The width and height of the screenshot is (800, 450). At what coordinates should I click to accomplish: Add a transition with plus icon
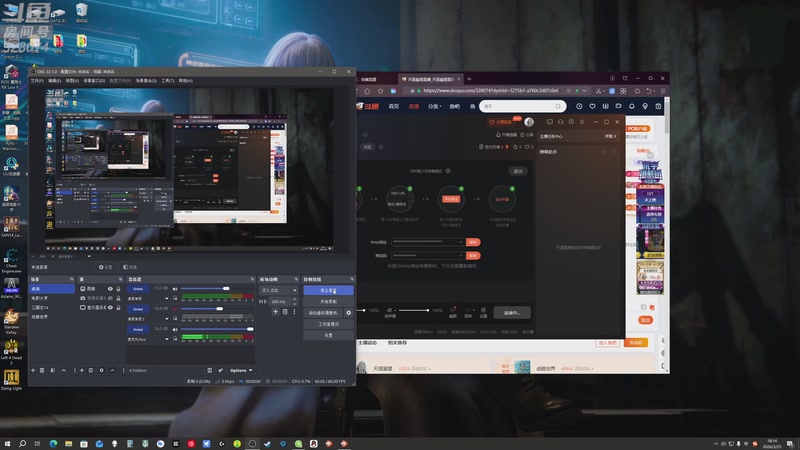(x=276, y=312)
